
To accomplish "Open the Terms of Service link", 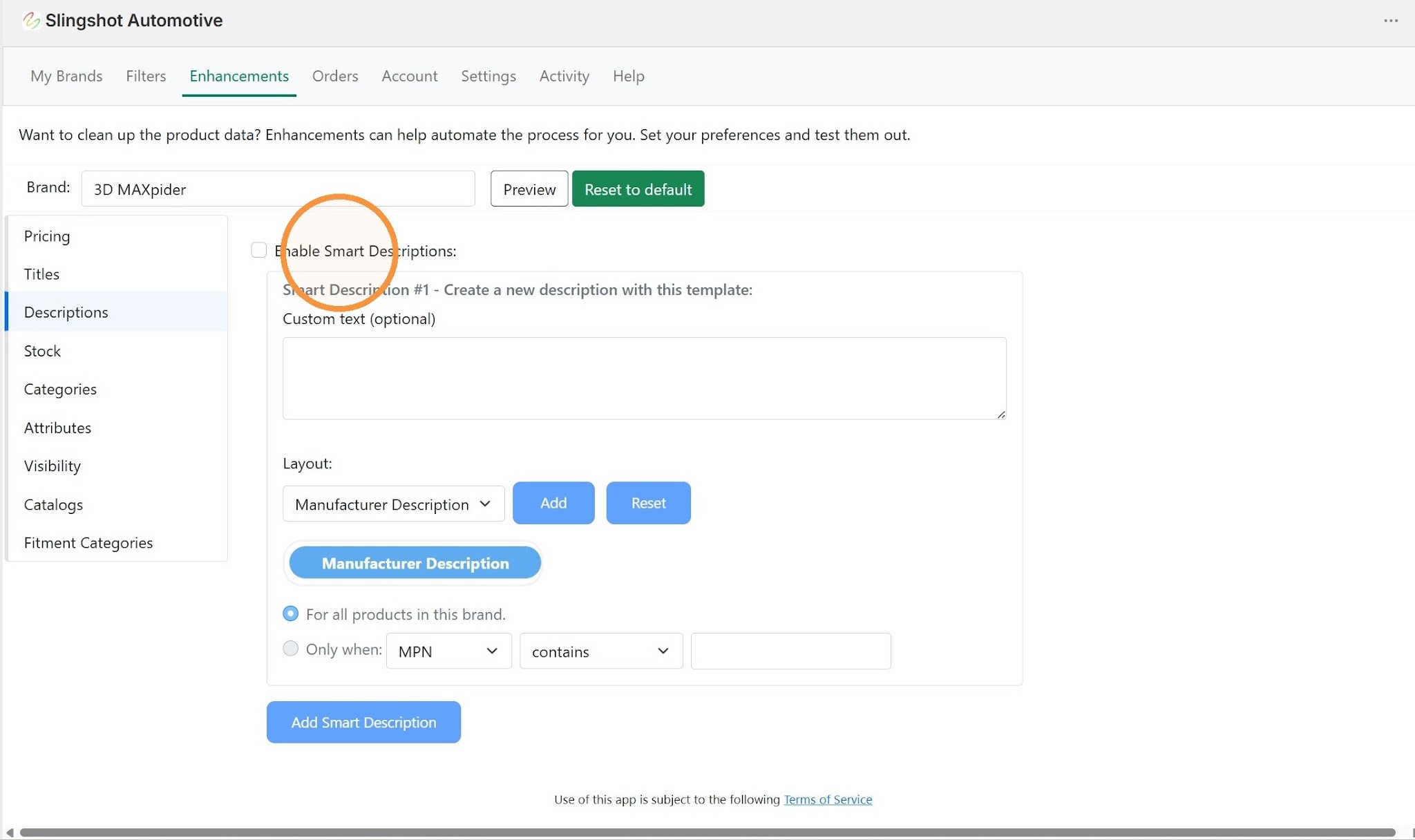I will pos(828,799).
